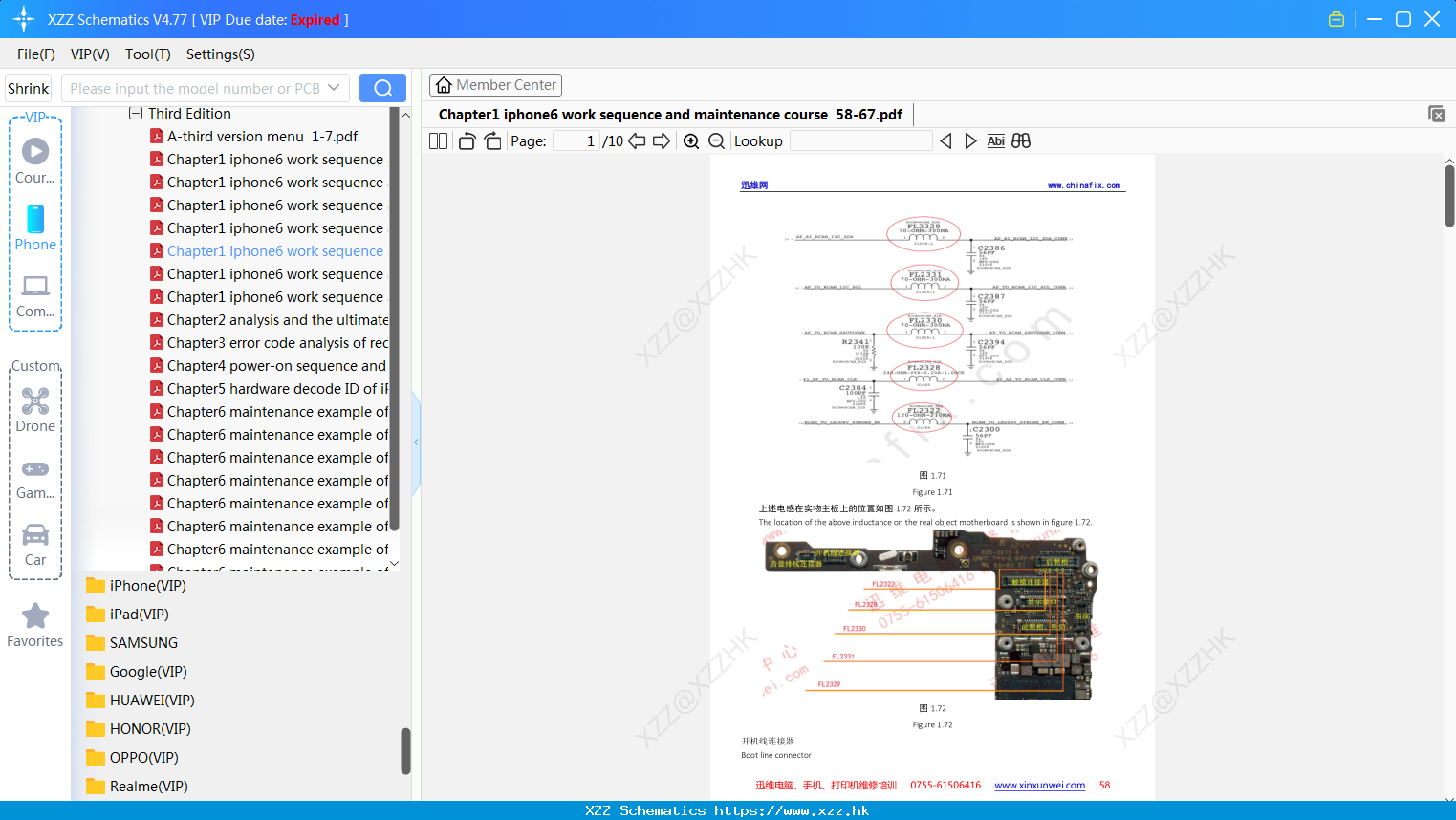The height and width of the screenshot is (820, 1456).
Task: Click the tree list scroll-up arrow
Action: [x=405, y=115]
